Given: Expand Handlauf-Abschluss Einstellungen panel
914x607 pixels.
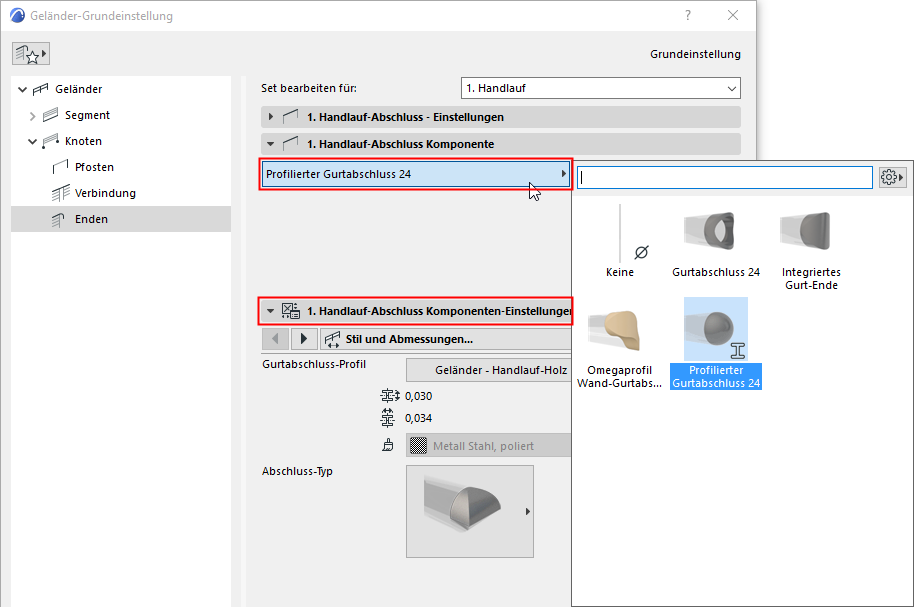Looking at the screenshot, I should click(270, 117).
